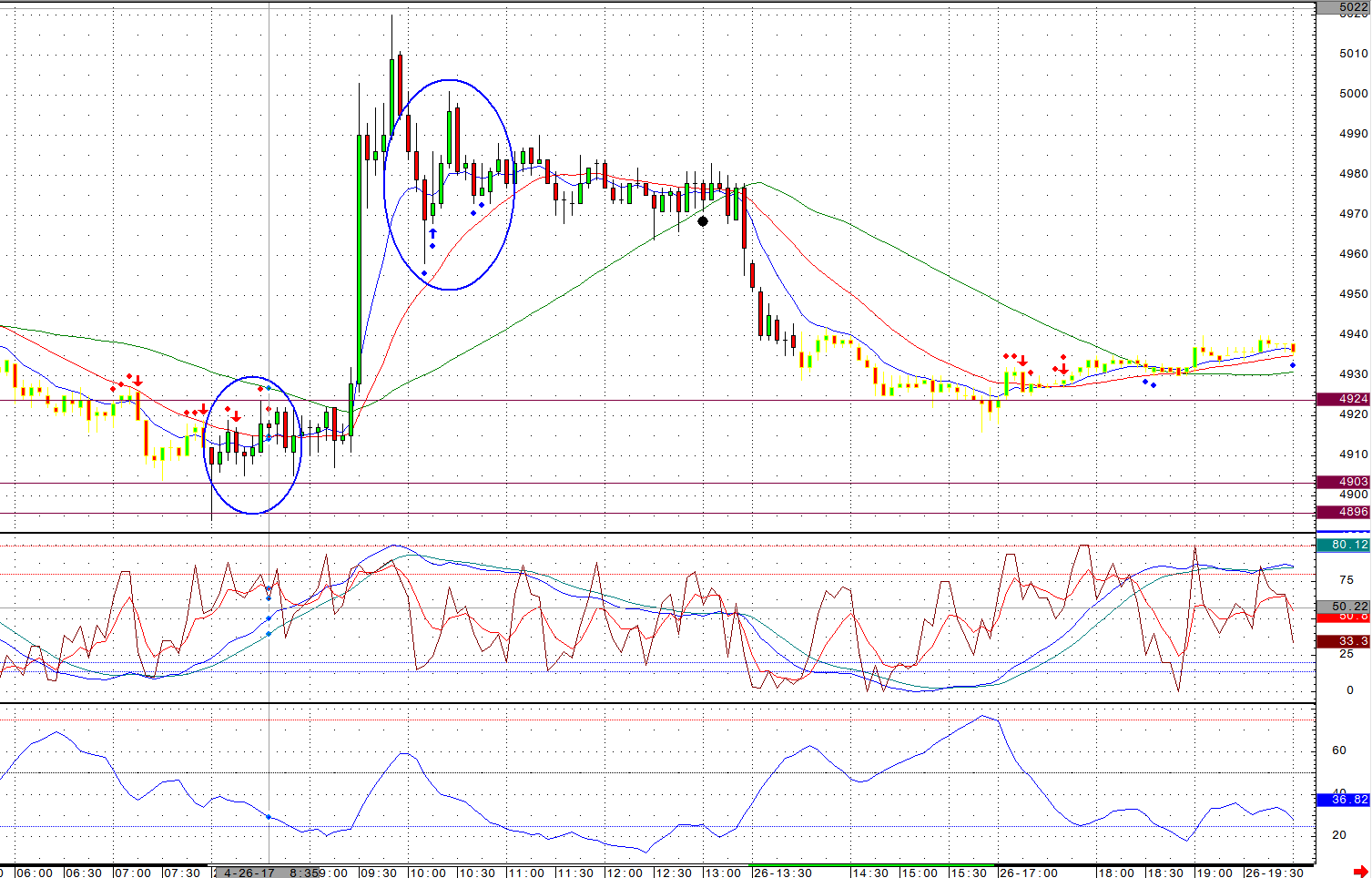Click the 20 level label on bottom indicator axis

click(x=1339, y=835)
